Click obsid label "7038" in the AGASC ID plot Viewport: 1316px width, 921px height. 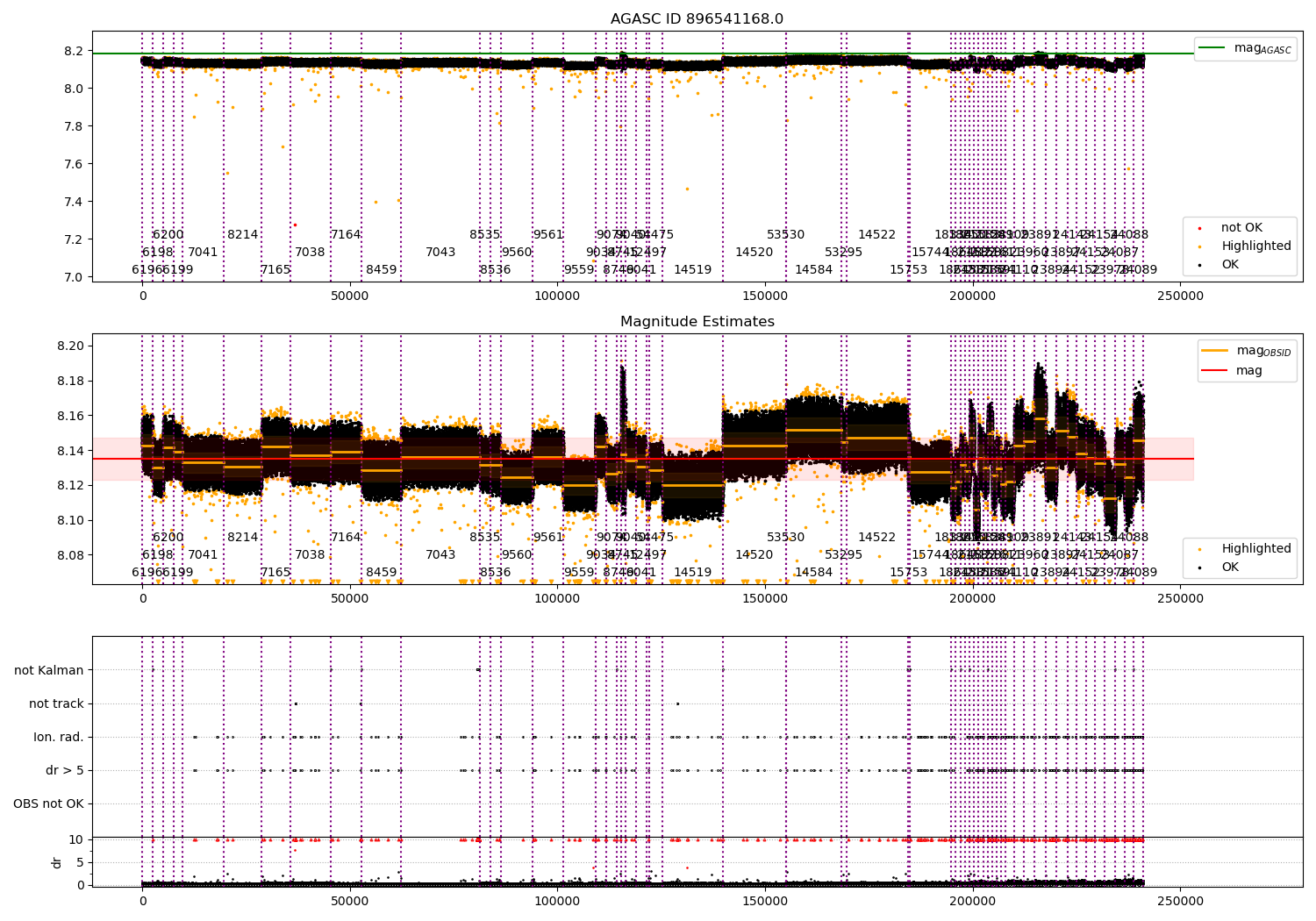point(310,253)
